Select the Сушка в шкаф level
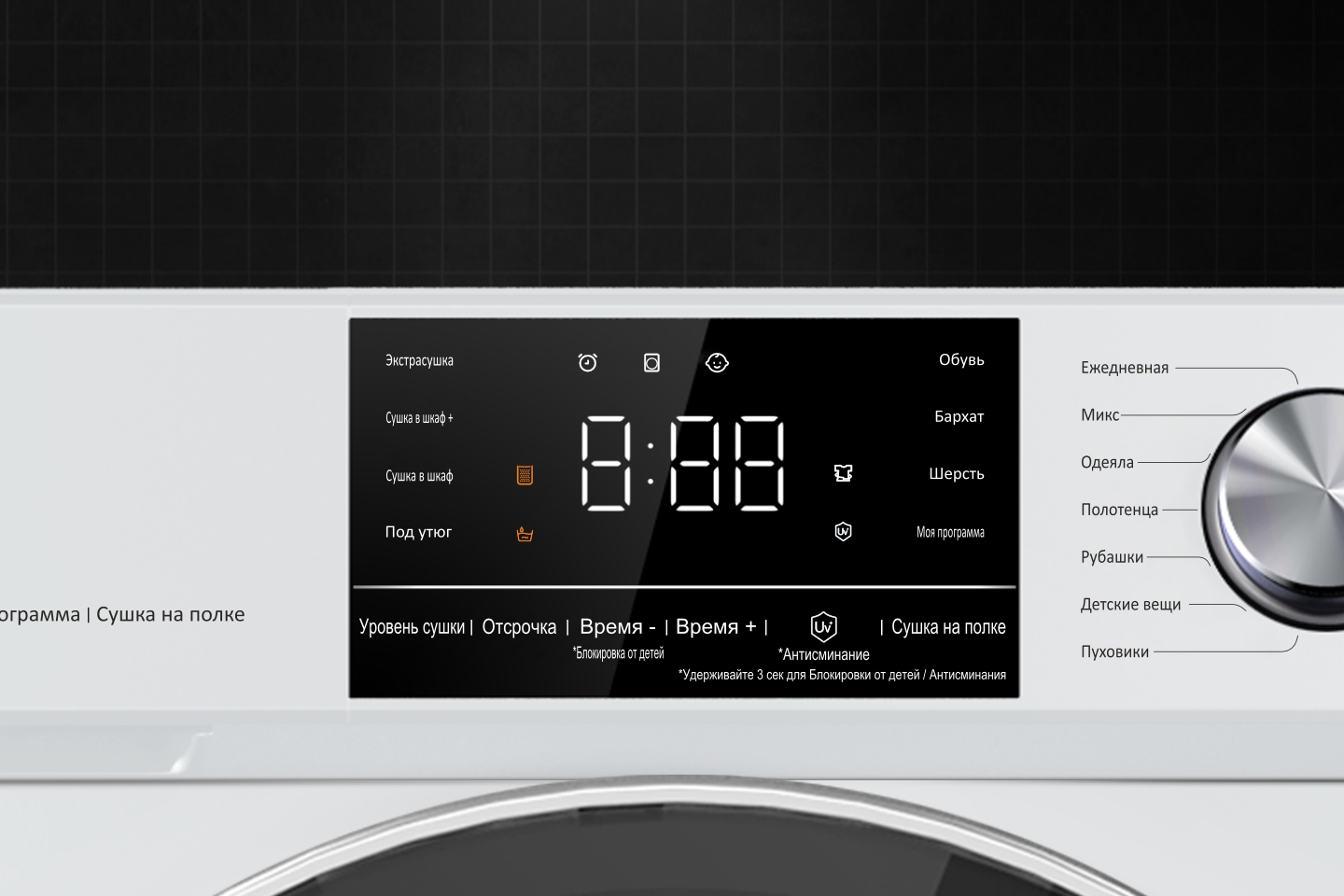This screenshot has width=1344, height=896. click(x=419, y=476)
